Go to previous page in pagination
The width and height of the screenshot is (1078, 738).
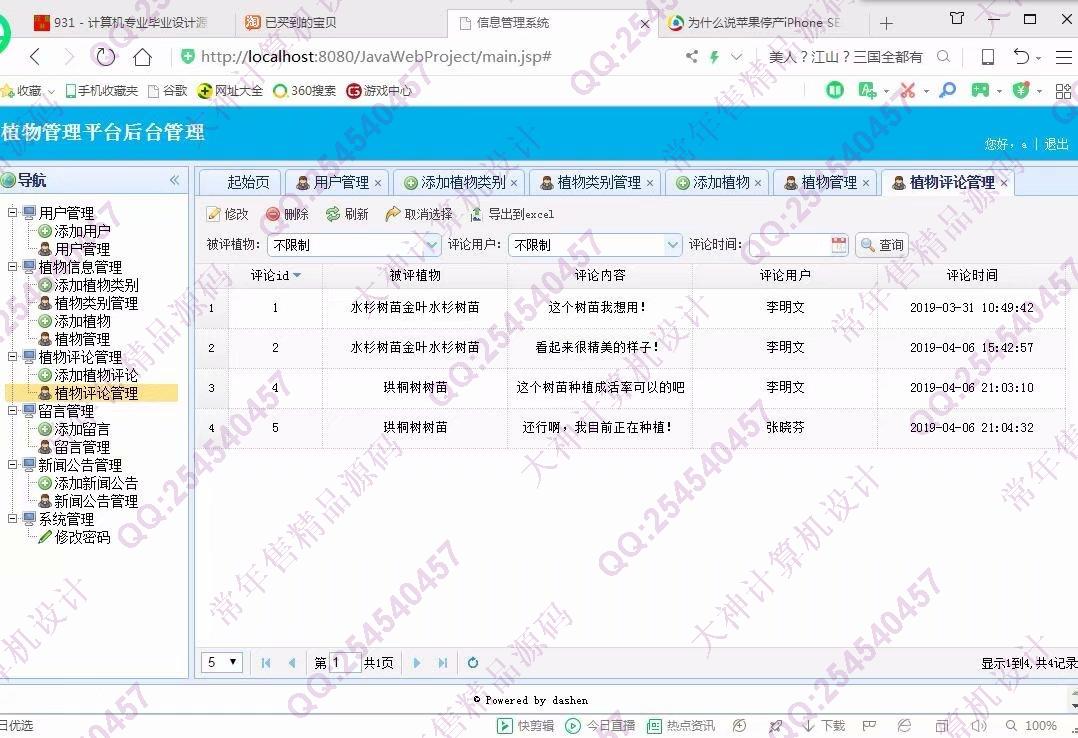pyautogui.click(x=292, y=663)
